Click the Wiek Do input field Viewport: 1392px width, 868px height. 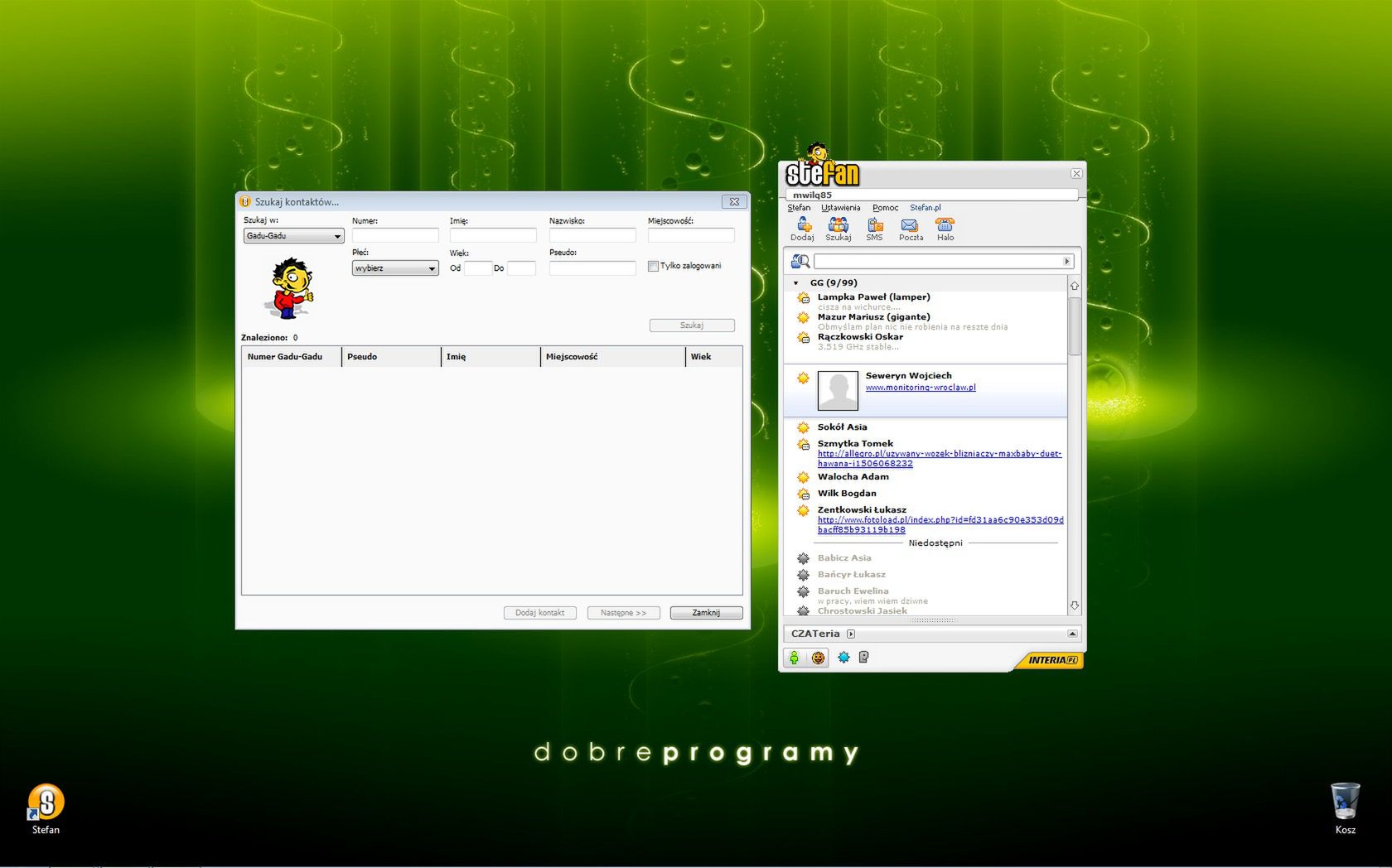pos(521,268)
